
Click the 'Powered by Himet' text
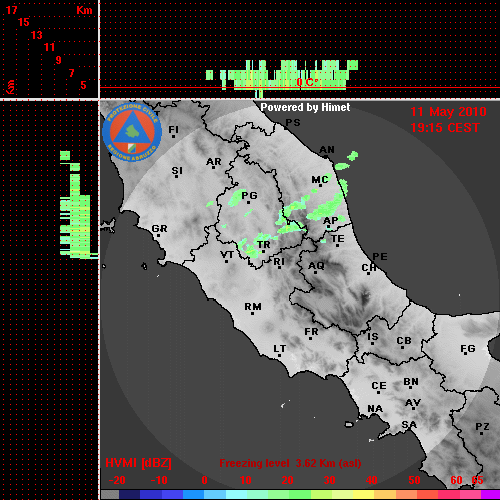pos(305,107)
